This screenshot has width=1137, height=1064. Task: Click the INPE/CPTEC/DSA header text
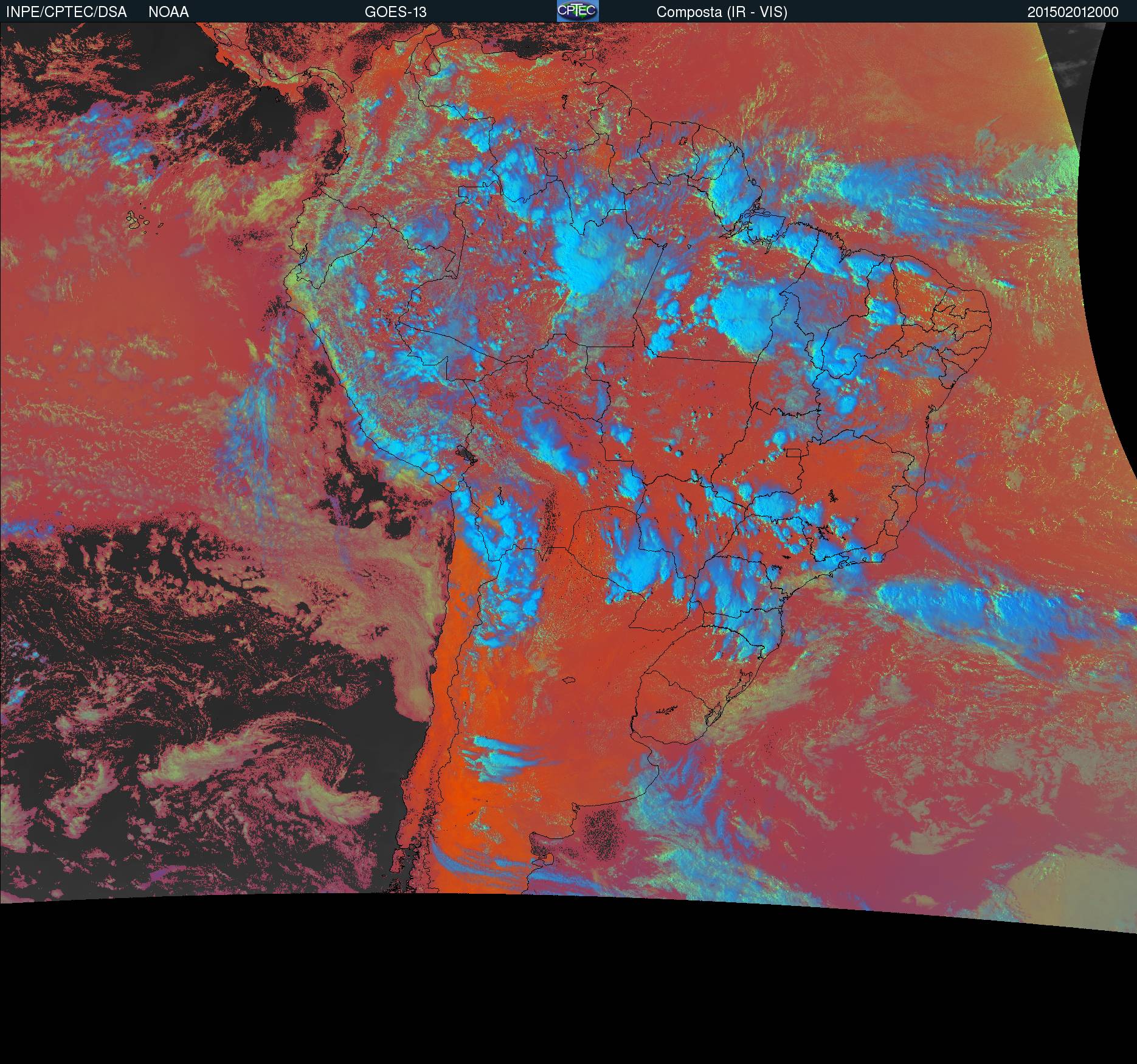[66, 12]
